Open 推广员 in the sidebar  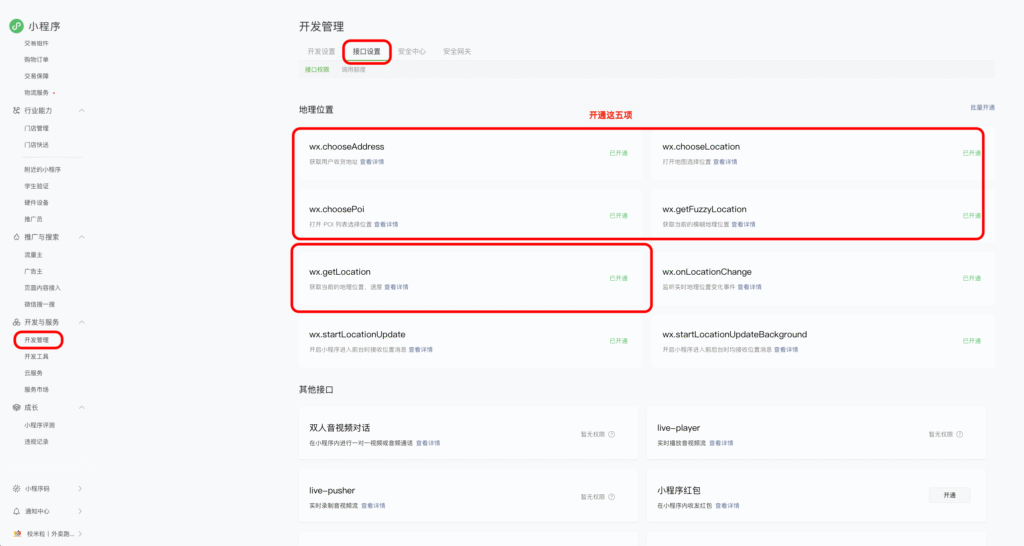pos(33,219)
